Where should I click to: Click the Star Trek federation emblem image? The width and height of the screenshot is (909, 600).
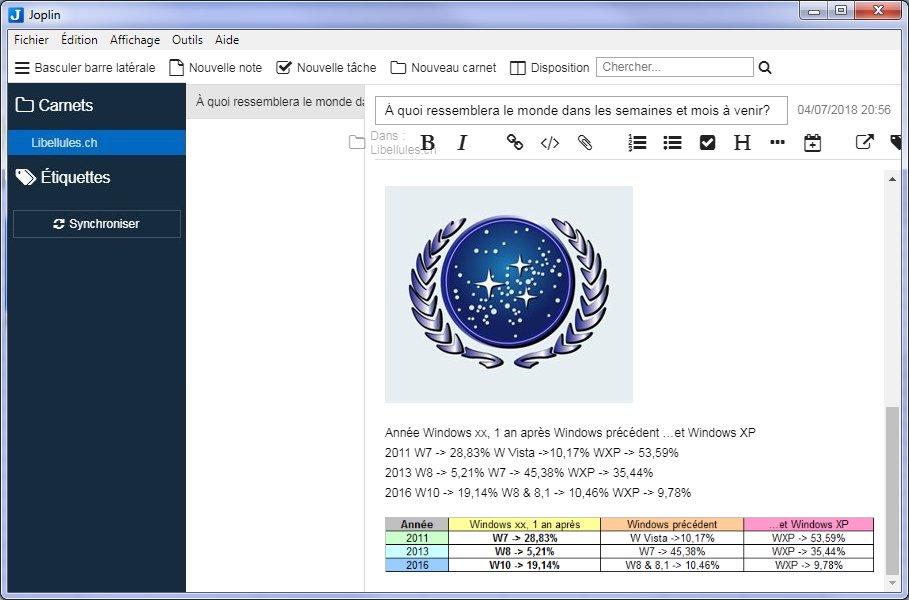point(509,294)
